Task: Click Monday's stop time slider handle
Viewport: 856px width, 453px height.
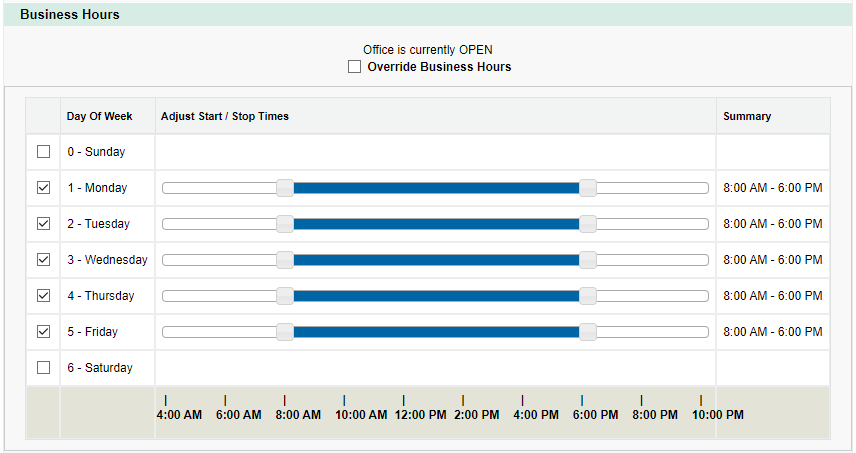Action: (588, 188)
